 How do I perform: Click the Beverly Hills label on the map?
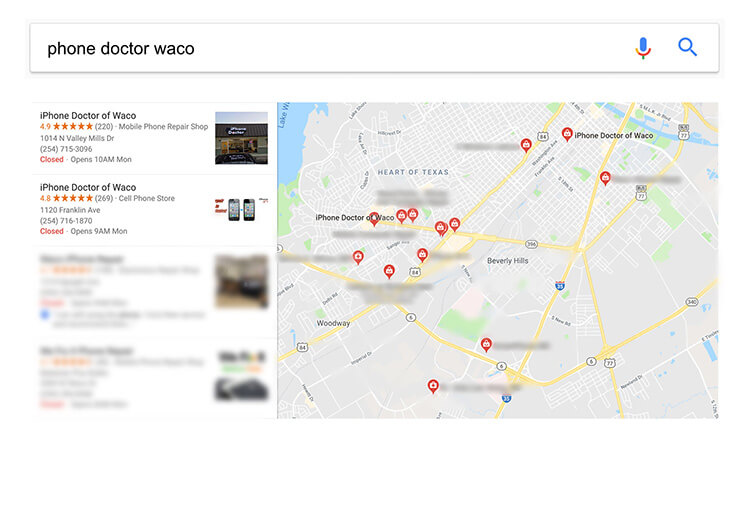[507, 261]
